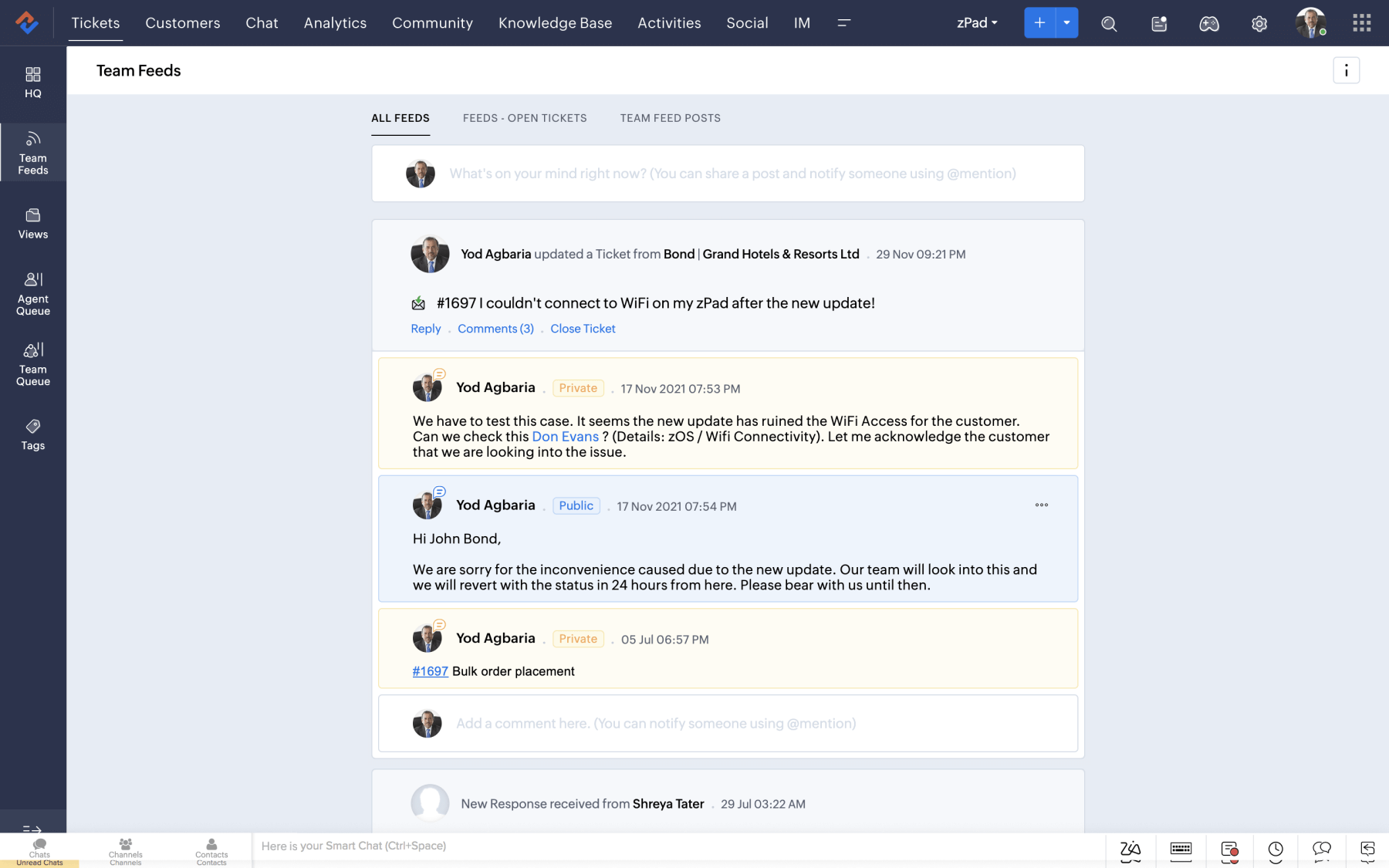Open the #1697 WiFi ticket title
Screen dimensions: 1389x868
coord(655,303)
